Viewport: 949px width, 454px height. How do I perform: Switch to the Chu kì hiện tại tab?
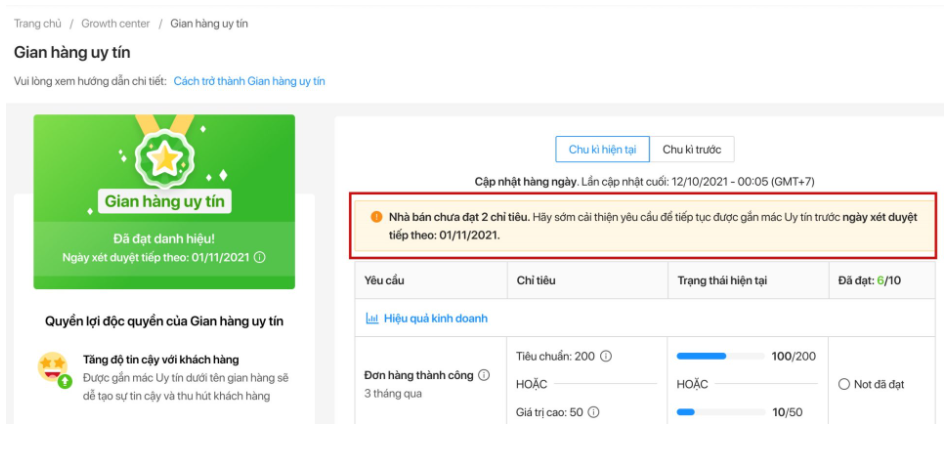(x=602, y=150)
